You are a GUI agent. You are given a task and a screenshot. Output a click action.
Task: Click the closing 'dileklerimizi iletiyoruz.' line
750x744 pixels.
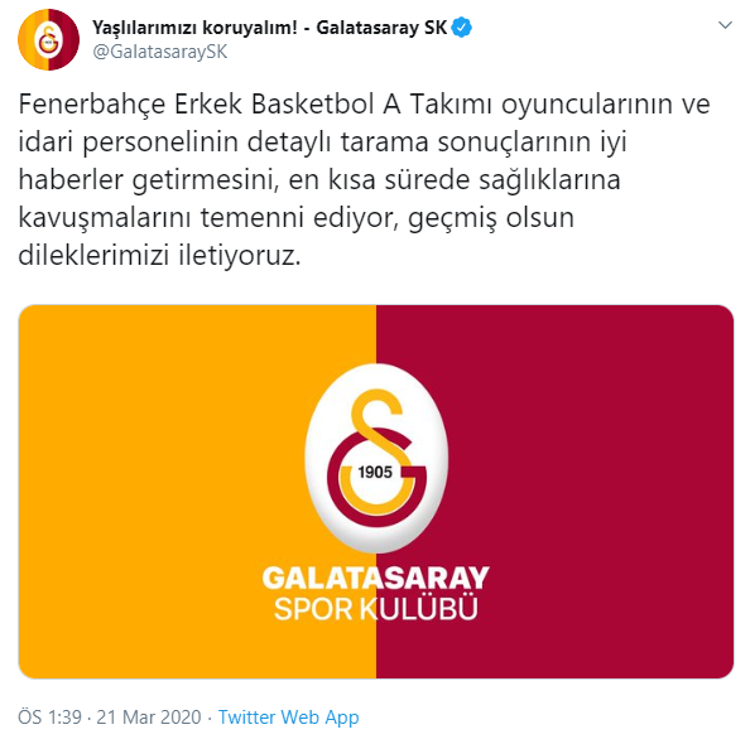[x=160, y=255]
